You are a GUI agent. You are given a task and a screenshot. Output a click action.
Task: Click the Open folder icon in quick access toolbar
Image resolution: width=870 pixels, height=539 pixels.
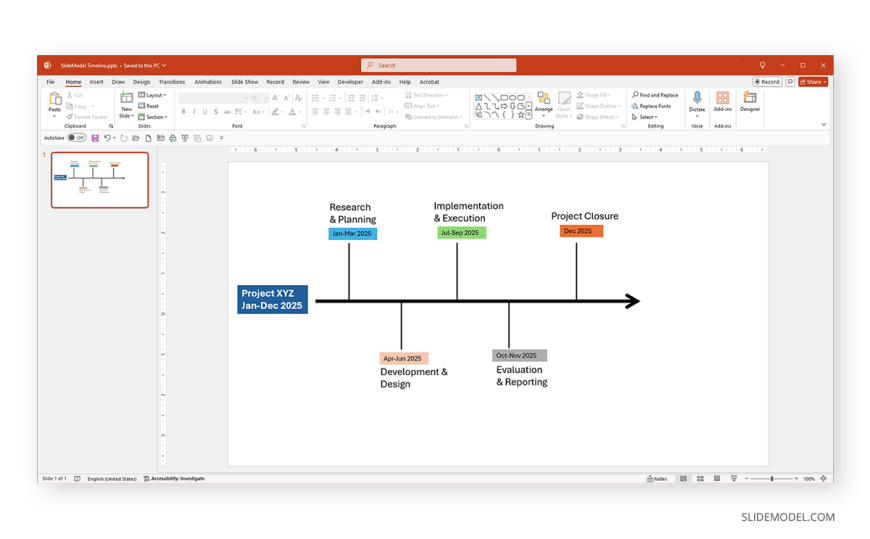[x=136, y=138]
